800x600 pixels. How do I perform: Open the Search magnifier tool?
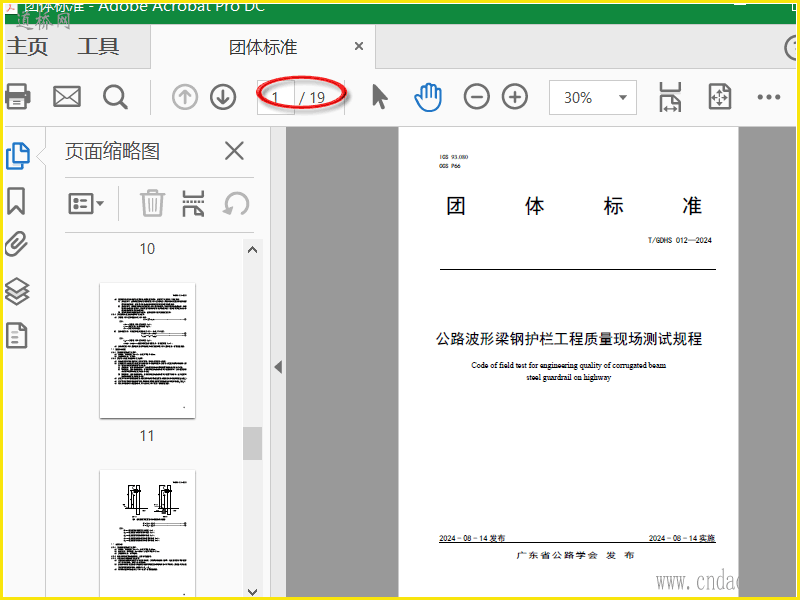[115, 97]
